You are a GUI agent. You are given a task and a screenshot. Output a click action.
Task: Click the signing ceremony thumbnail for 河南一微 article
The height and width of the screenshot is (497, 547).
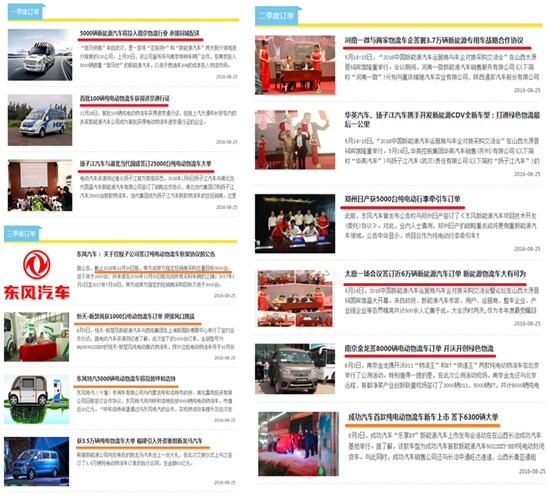point(295,65)
